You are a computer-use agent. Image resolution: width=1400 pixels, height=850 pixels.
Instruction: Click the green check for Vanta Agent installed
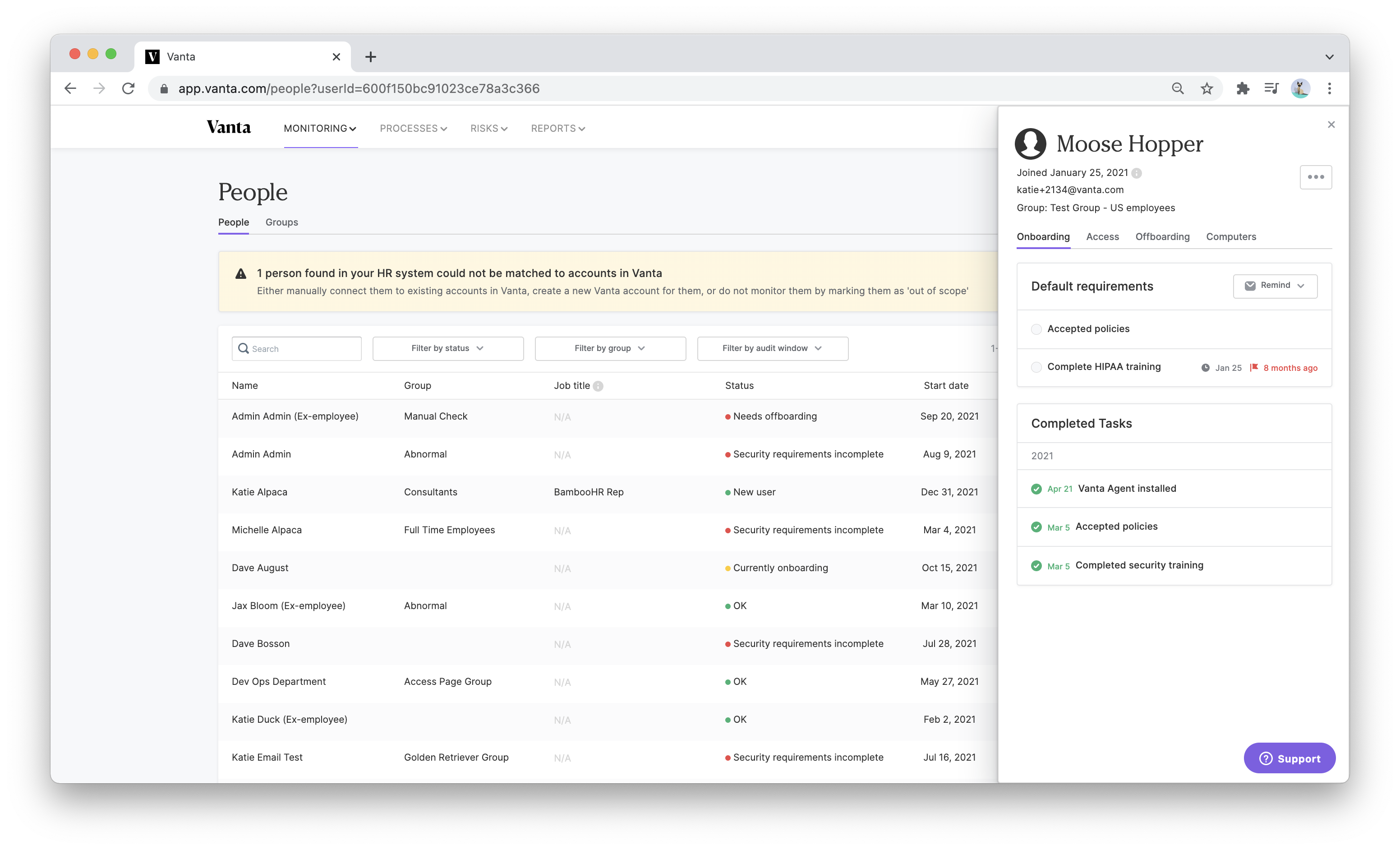pos(1036,489)
